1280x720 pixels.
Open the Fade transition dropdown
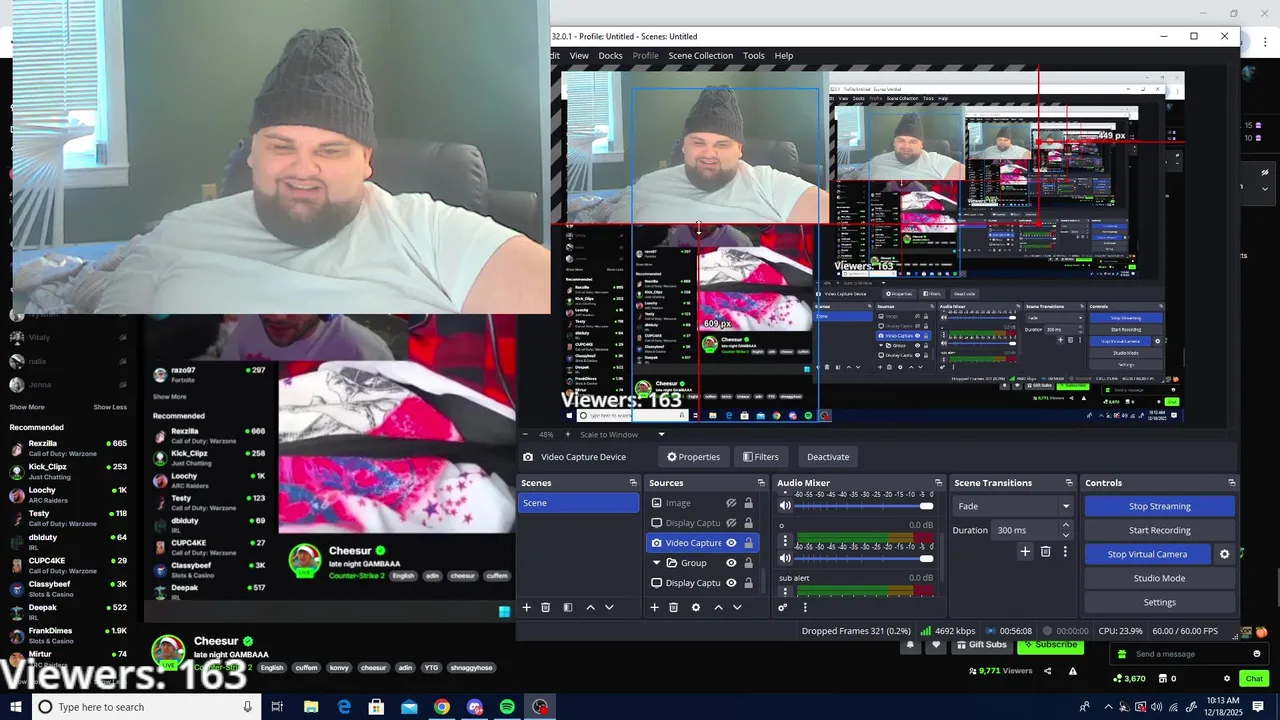(1012, 506)
